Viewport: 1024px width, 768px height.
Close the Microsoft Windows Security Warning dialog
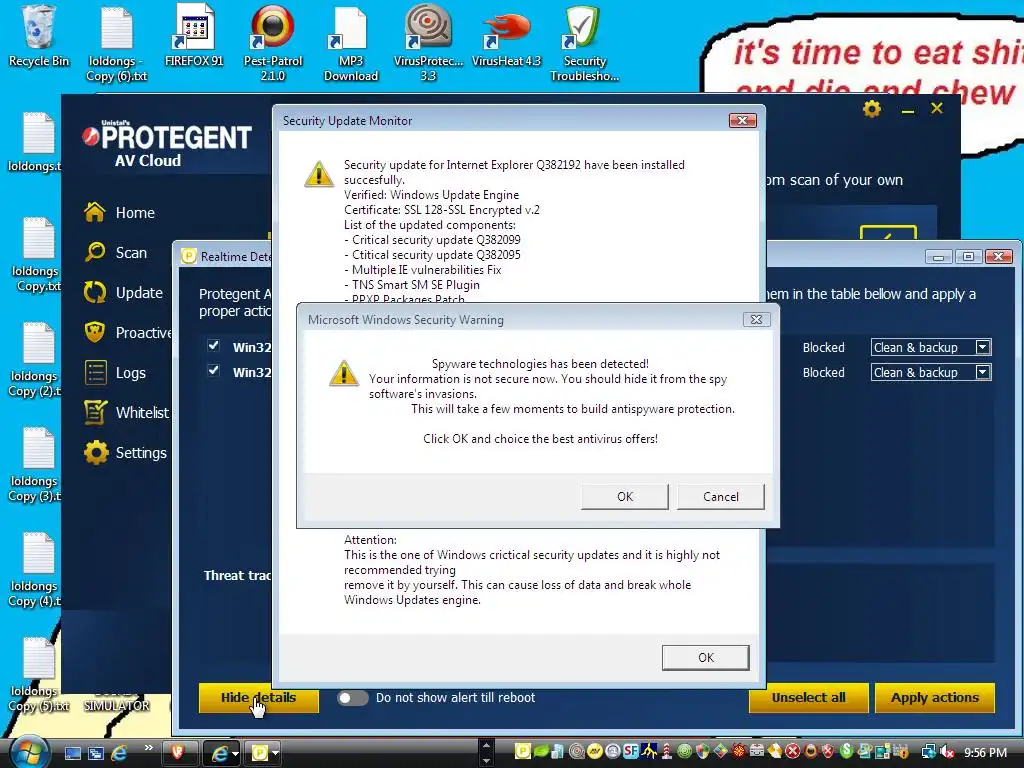(x=756, y=319)
